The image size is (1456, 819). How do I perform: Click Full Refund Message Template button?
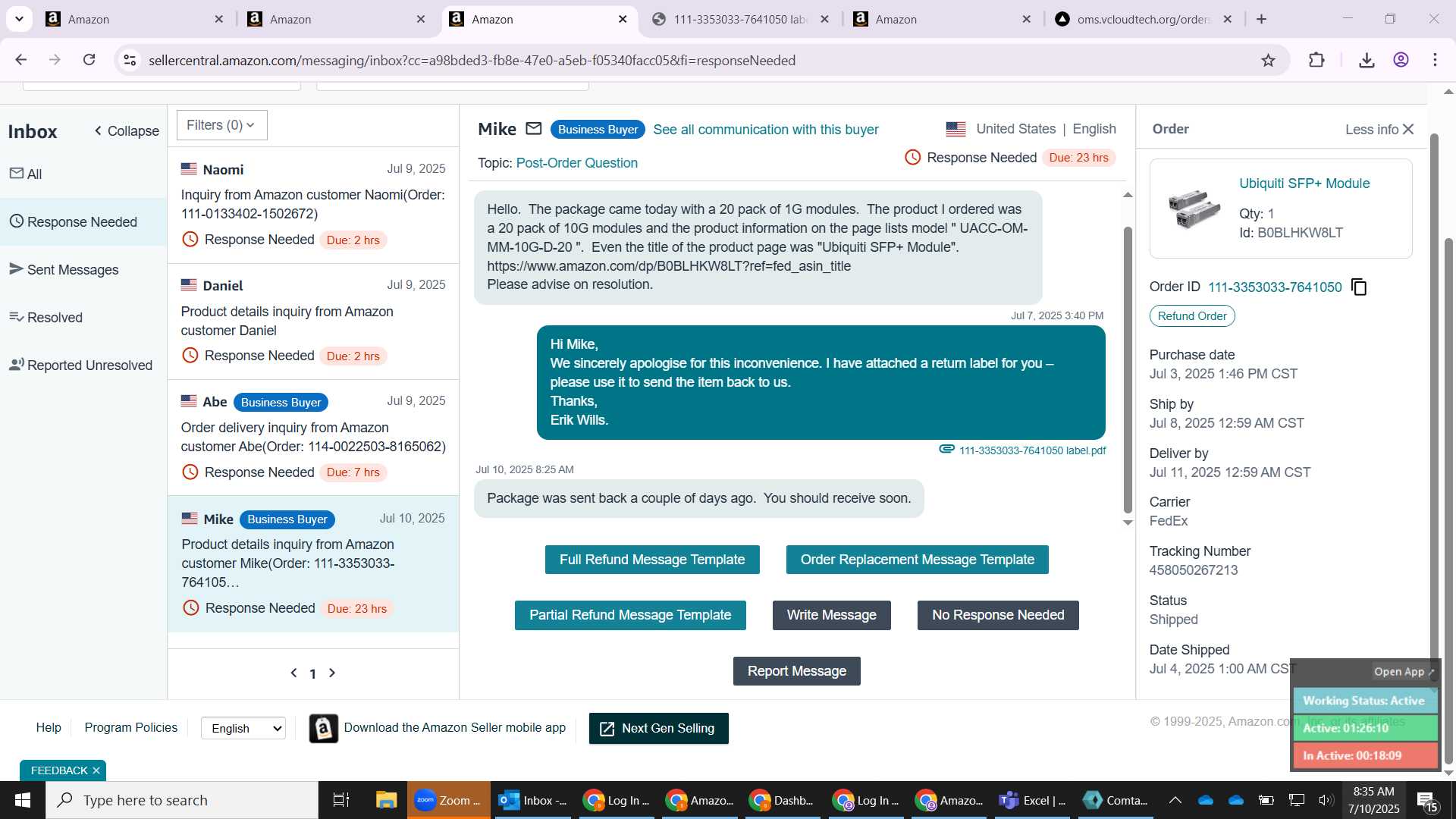652,560
